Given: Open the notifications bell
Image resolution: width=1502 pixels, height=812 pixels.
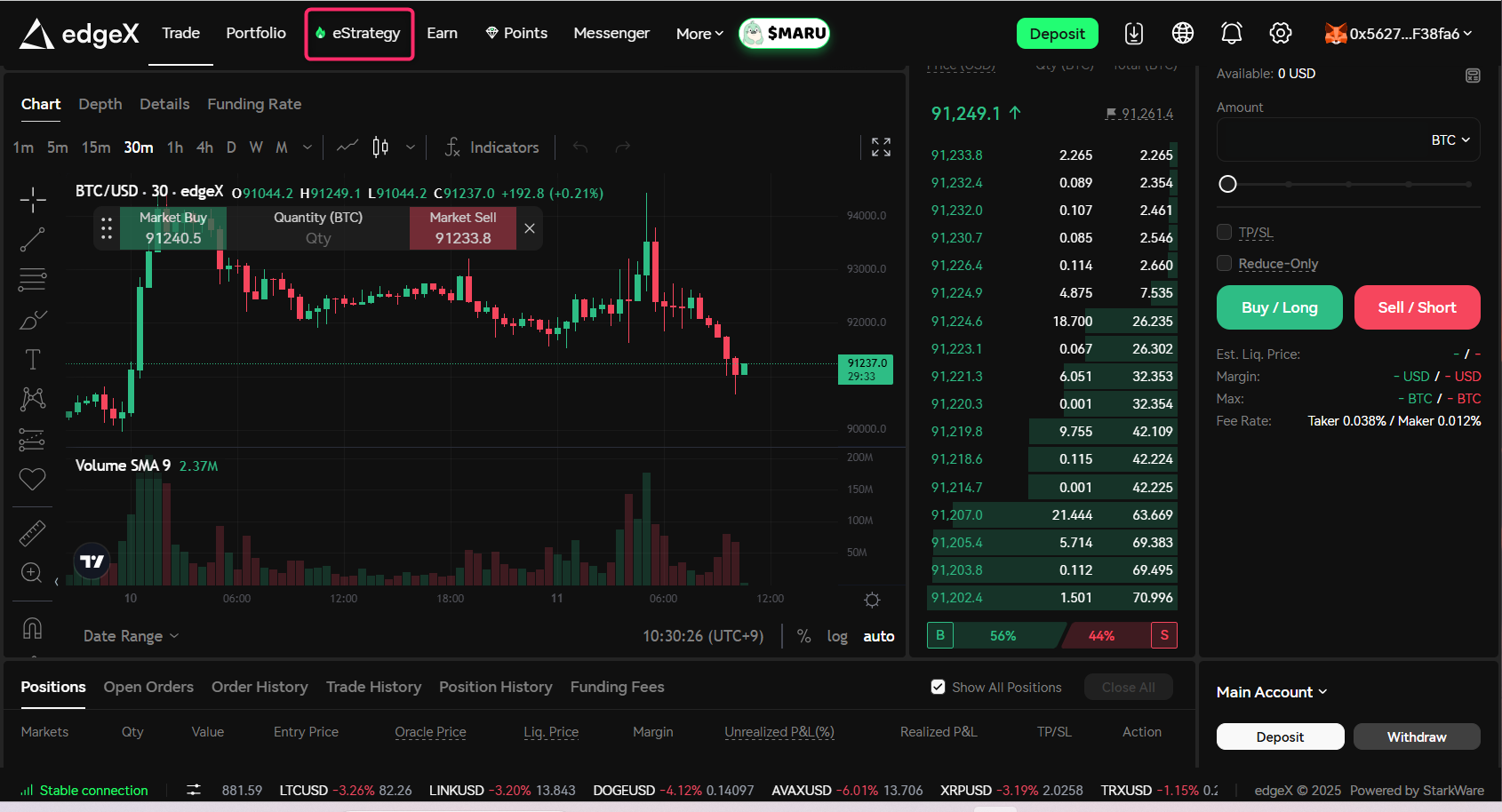Looking at the screenshot, I should tap(1231, 34).
